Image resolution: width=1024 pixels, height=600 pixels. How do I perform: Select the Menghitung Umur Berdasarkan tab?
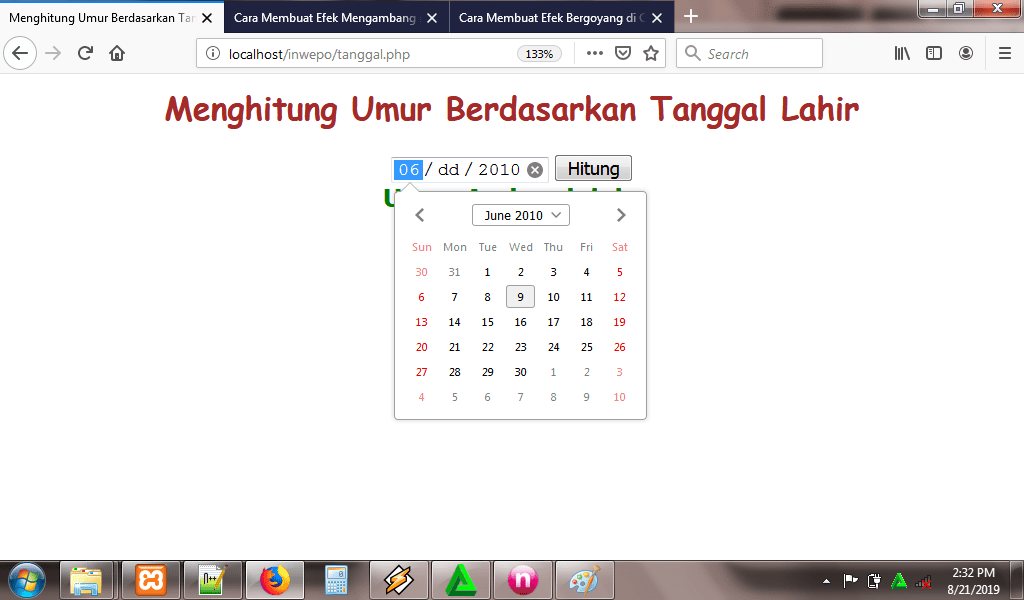coord(101,18)
